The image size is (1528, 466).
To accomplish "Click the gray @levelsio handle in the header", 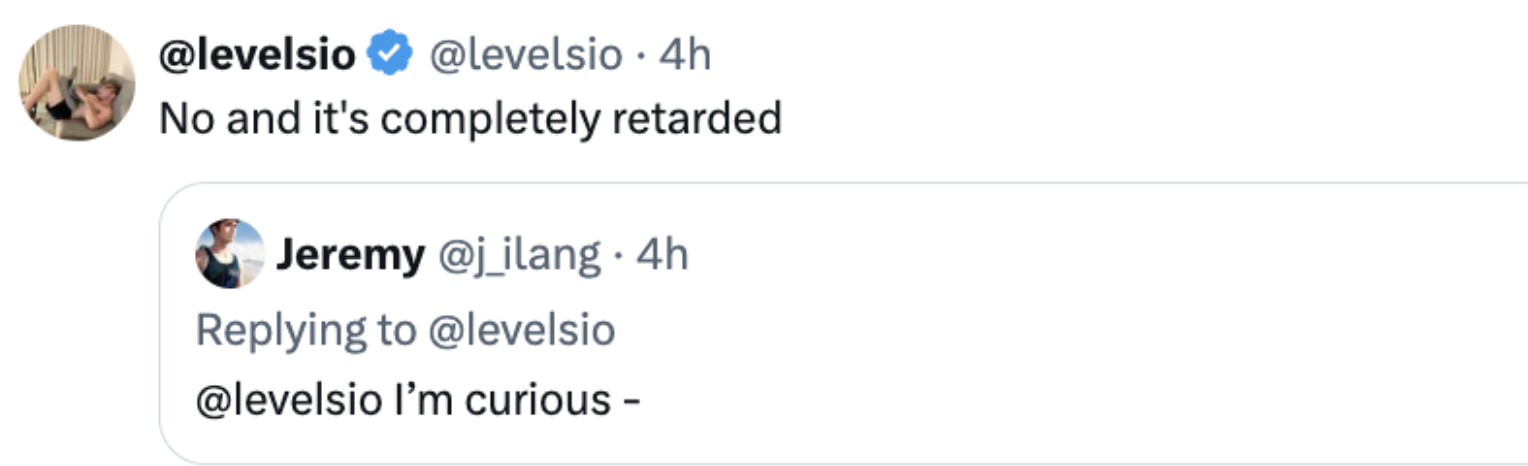I will tap(525, 55).
